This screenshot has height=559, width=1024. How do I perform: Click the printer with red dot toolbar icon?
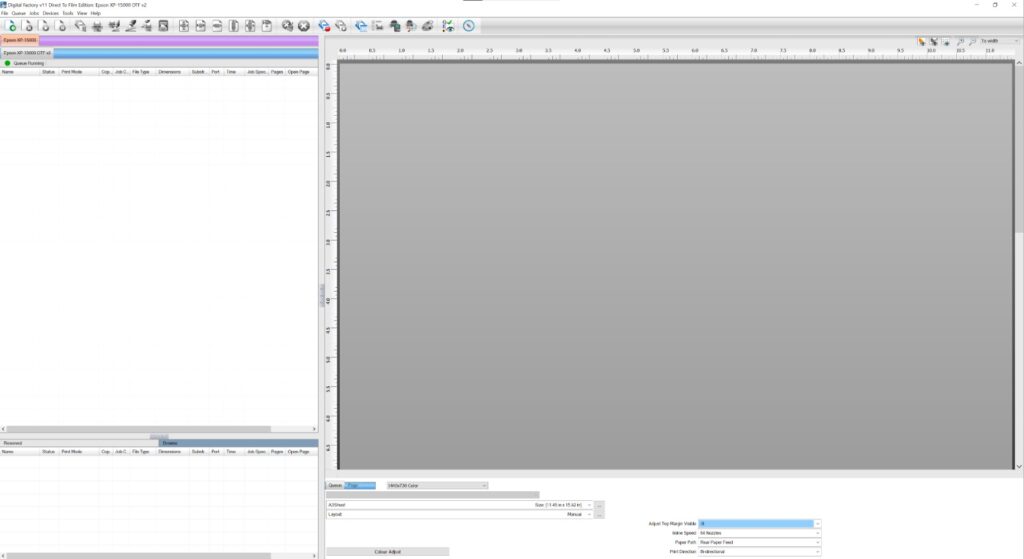click(x=325, y=26)
